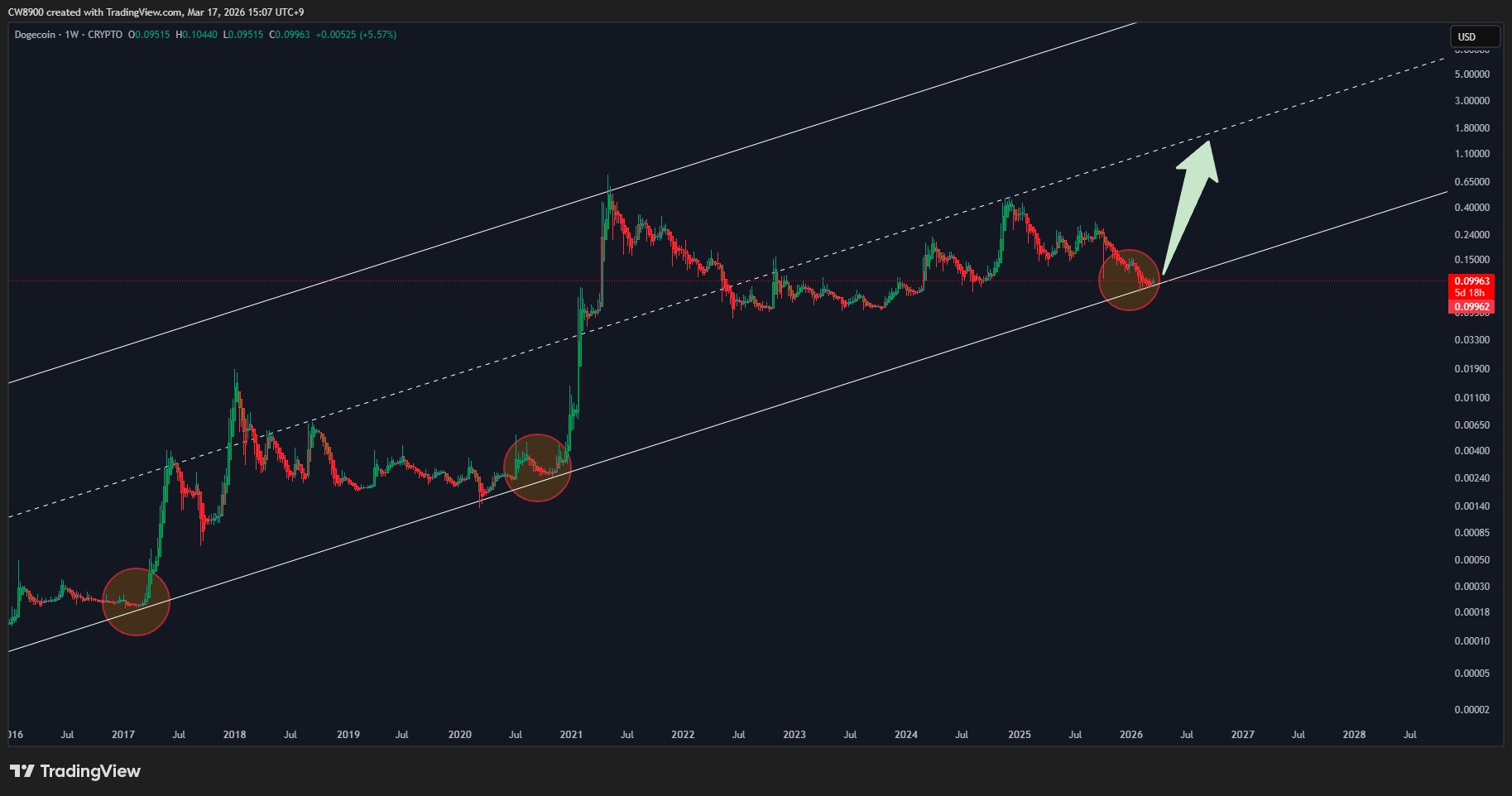Click the 2018 time axis label
This screenshot has width=1512, height=796.
tap(235, 735)
